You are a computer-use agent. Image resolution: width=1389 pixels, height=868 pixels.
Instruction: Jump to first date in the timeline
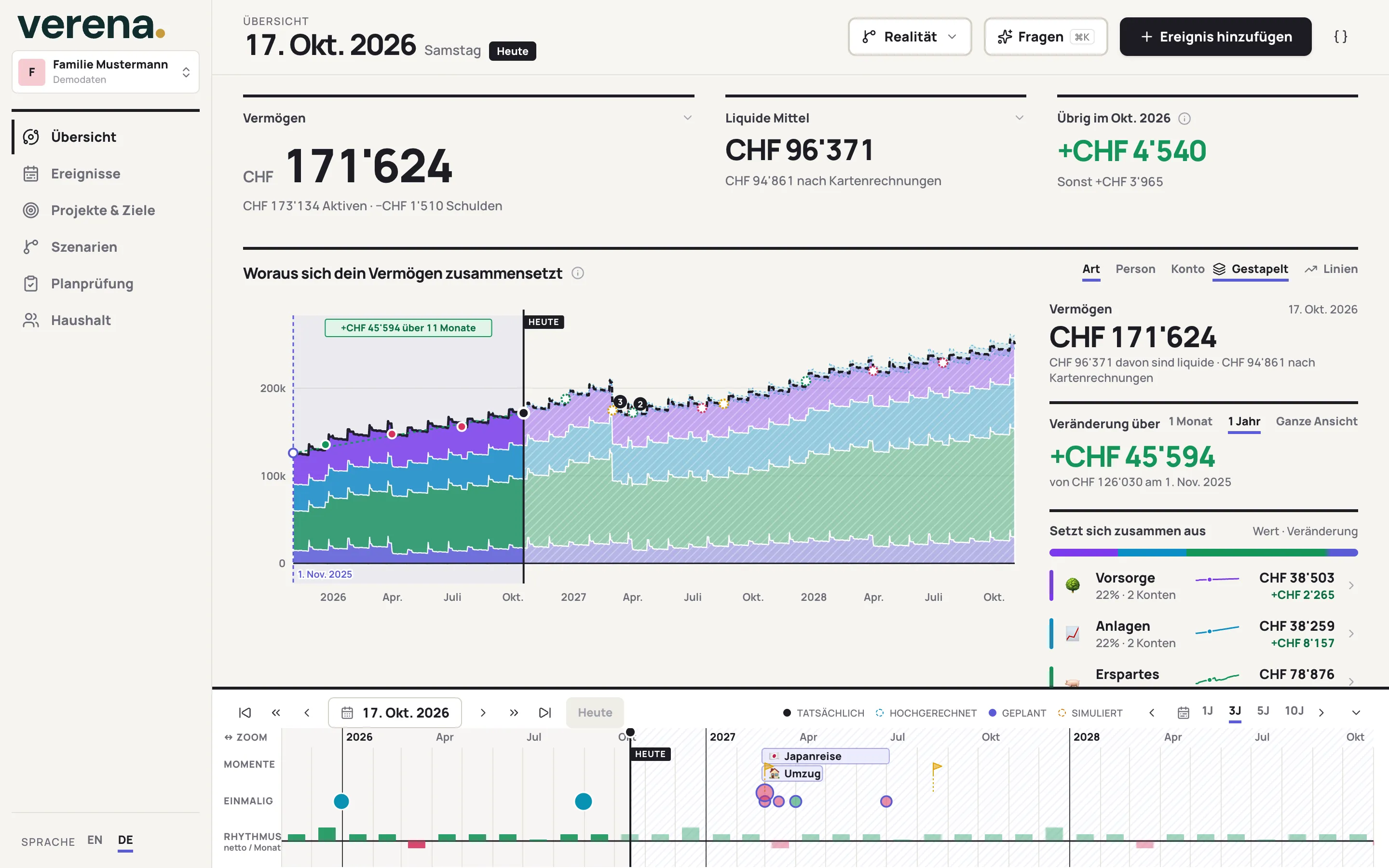[x=245, y=712]
